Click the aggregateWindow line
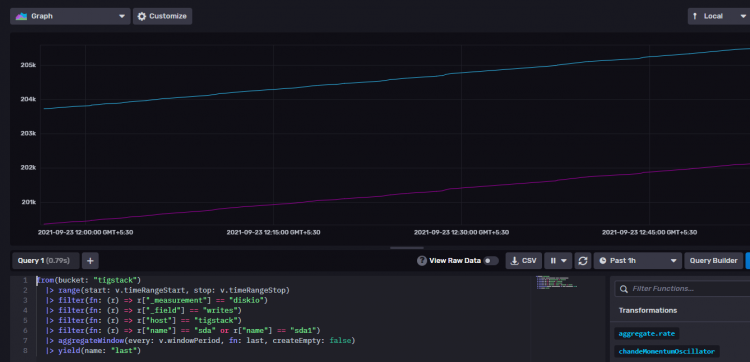 click(x=201, y=340)
